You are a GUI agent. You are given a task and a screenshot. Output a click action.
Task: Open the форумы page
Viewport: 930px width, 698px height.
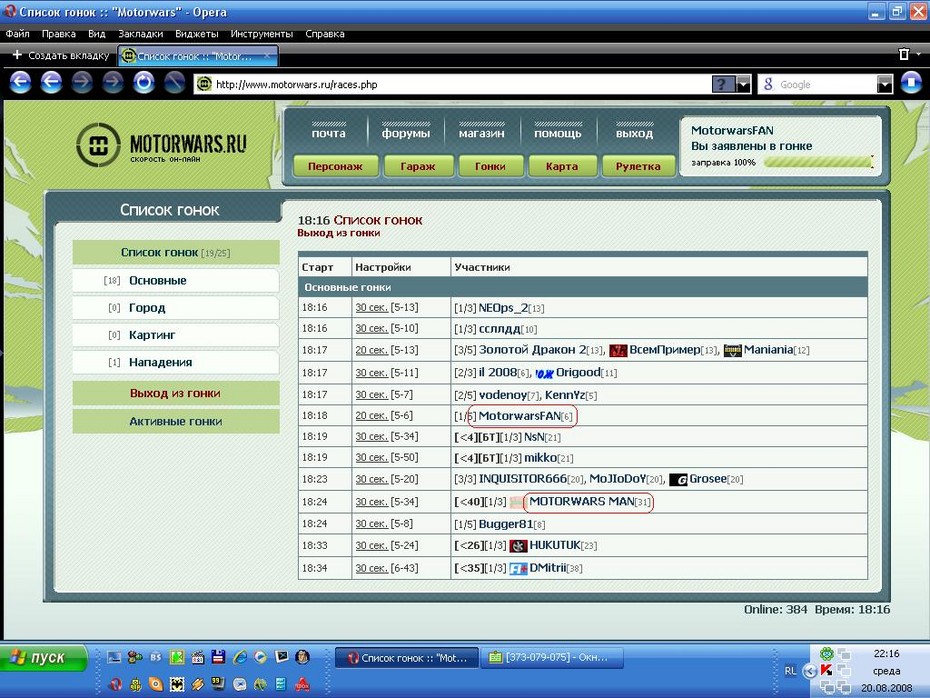[x=406, y=133]
